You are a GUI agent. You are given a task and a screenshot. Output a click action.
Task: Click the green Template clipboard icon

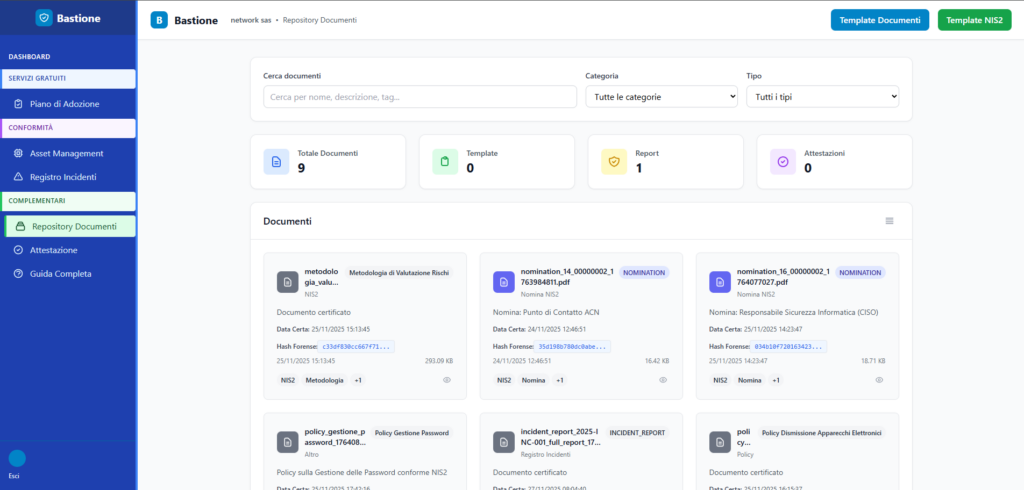point(445,161)
